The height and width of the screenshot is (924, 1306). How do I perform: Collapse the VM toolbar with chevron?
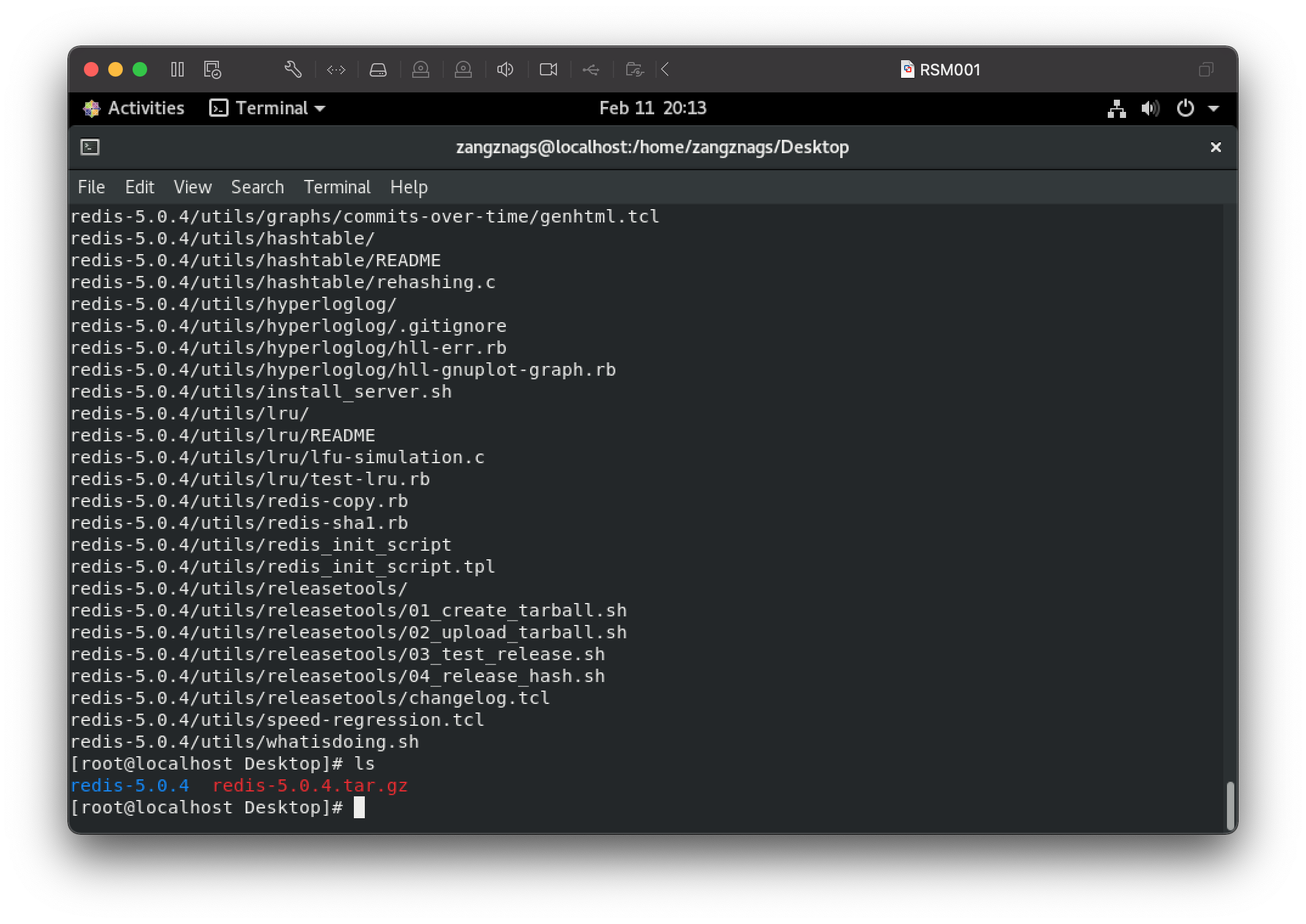[x=665, y=70]
